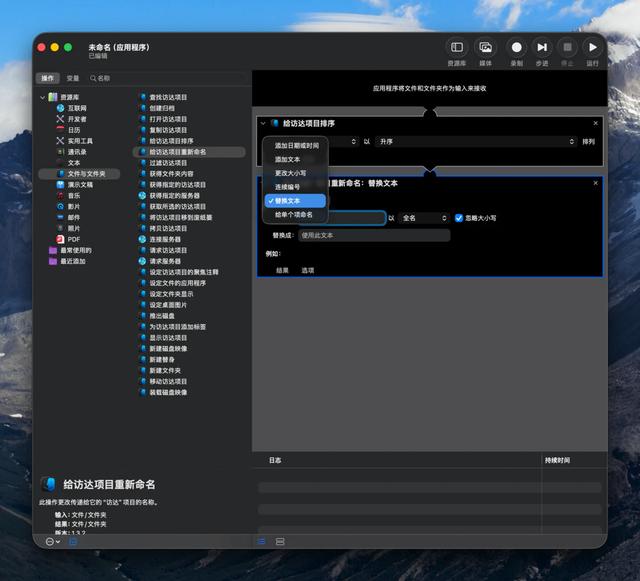Click the 持续时间 column header
This screenshot has height=581, width=640.
tap(557, 461)
